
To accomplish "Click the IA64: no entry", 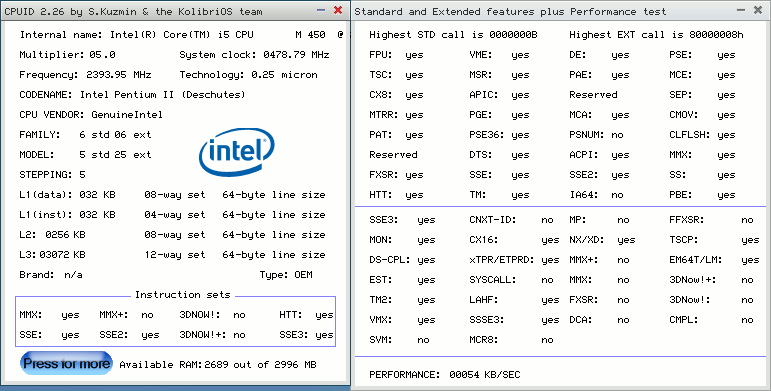I will click(596, 195).
